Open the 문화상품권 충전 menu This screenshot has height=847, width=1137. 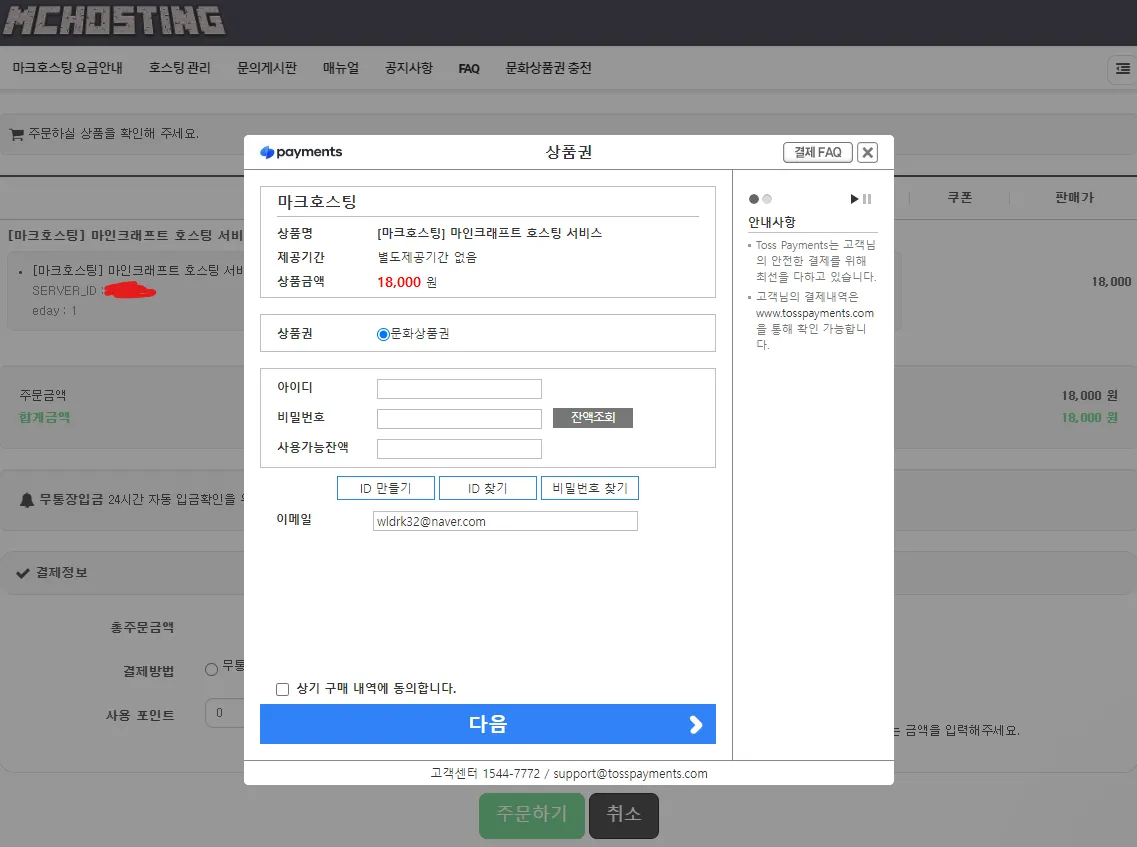pyautogui.click(x=548, y=68)
